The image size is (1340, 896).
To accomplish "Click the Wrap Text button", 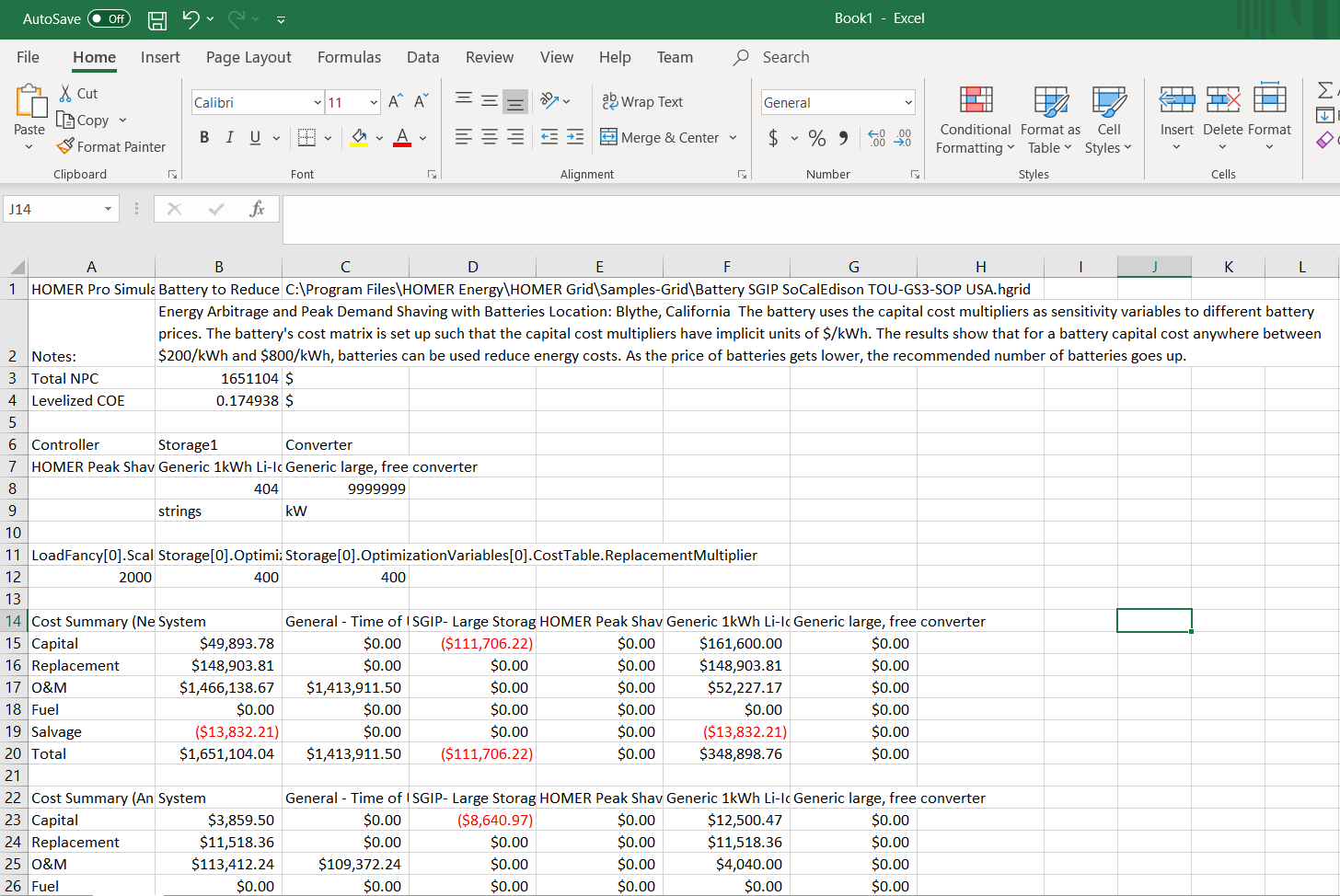I will click(642, 101).
